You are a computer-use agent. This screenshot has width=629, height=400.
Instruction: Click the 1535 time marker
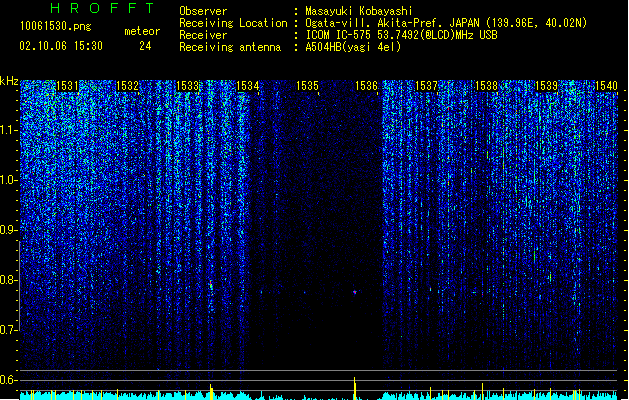pyautogui.click(x=307, y=86)
